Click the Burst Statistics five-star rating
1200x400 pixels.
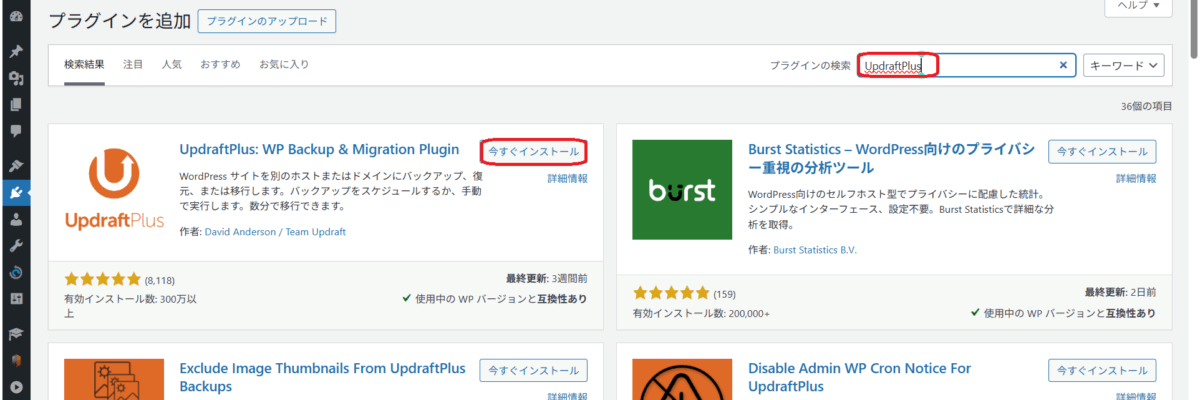coord(671,294)
